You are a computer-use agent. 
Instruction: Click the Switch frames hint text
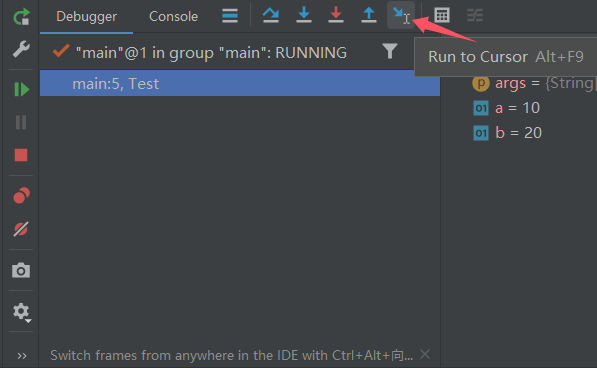point(231,355)
